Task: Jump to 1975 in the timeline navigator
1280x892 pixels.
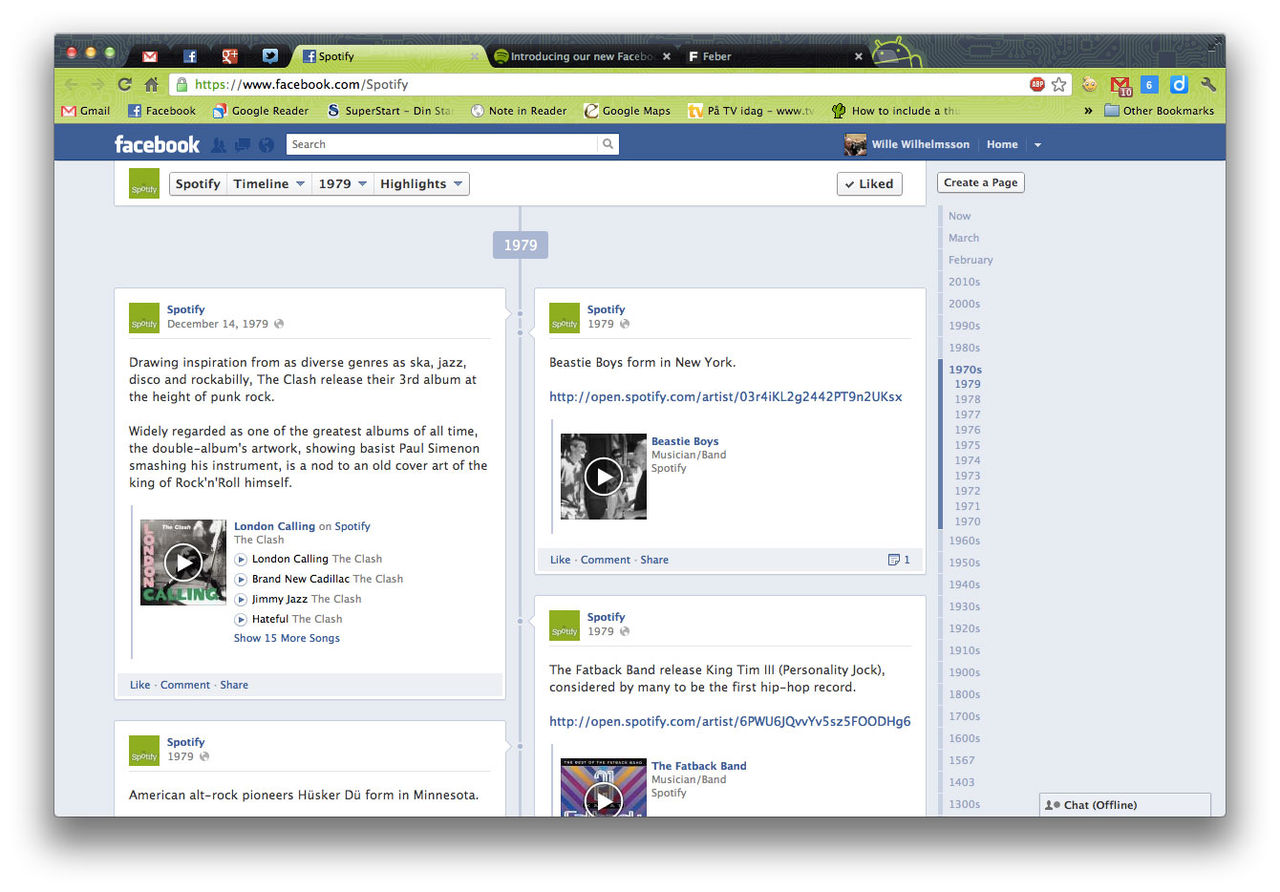Action: pyautogui.click(x=966, y=445)
